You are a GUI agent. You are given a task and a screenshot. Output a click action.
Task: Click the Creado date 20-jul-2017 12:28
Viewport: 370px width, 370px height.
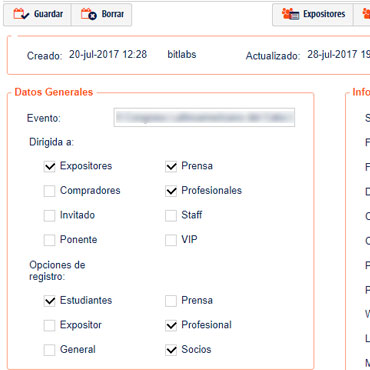[108, 54]
